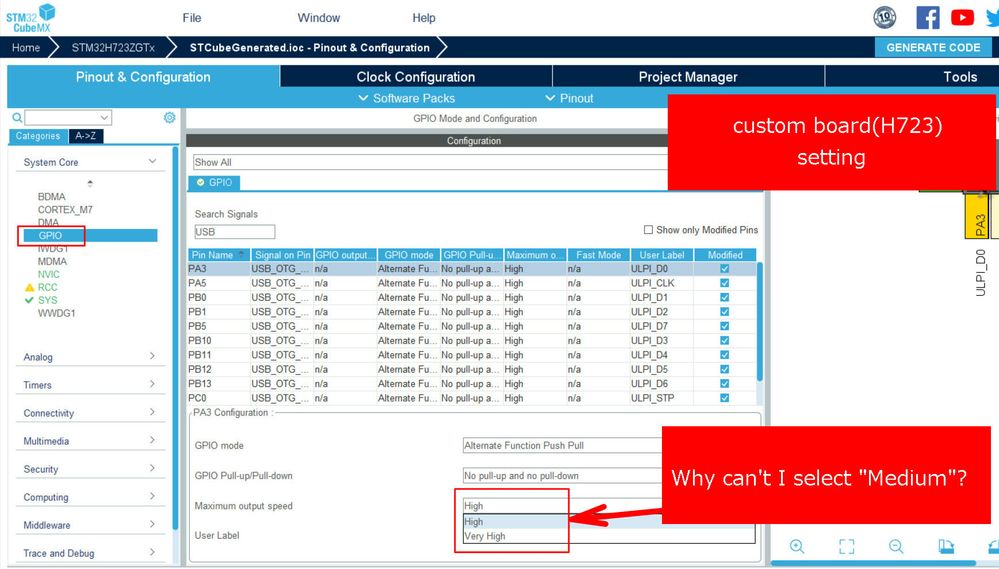Click the 10-year anniversary badge icon
Viewport: 999px width, 569px height.
click(x=884, y=17)
